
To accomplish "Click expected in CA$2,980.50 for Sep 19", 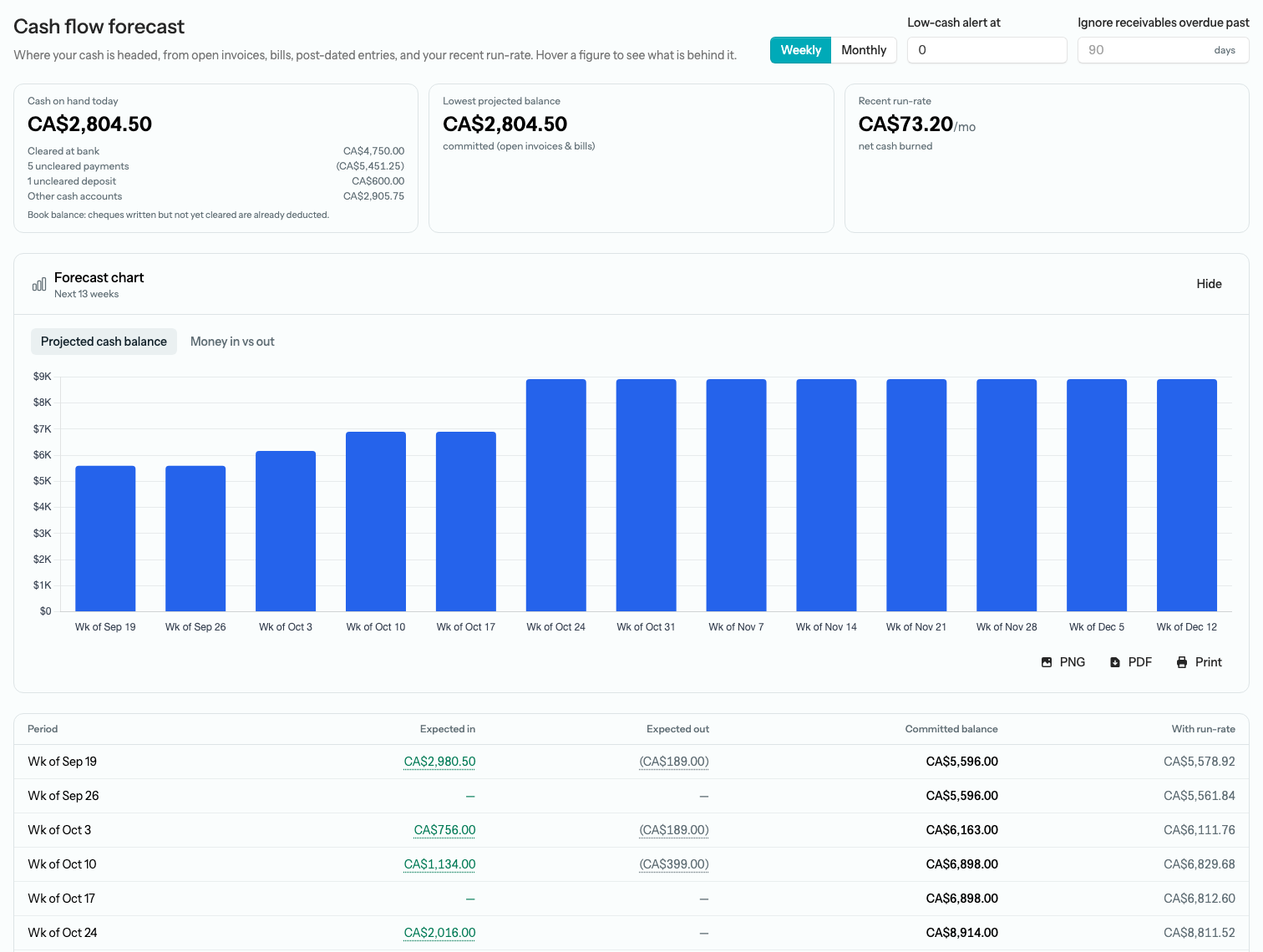I will click(x=439, y=762).
